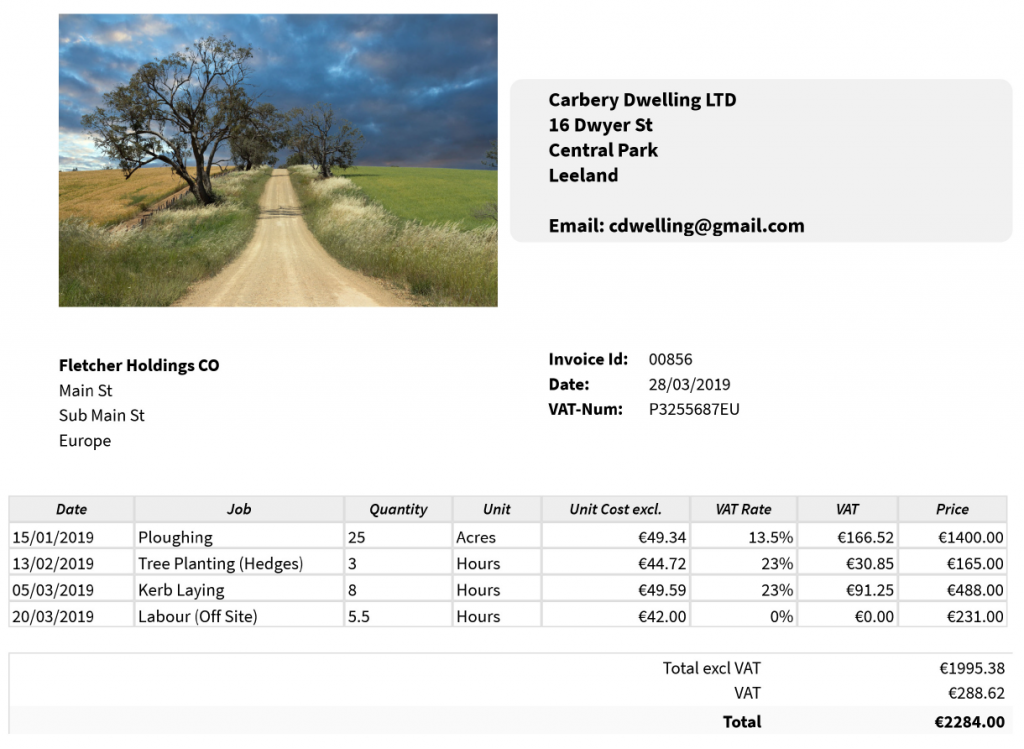Click the Unit column header

(x=496, y=509)
